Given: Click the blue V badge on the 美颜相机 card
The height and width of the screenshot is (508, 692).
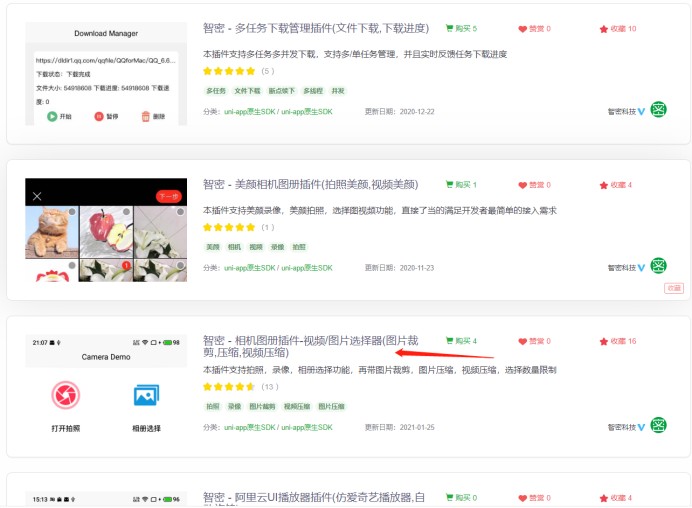Looking at the screenshot, I should pos(641,268).
